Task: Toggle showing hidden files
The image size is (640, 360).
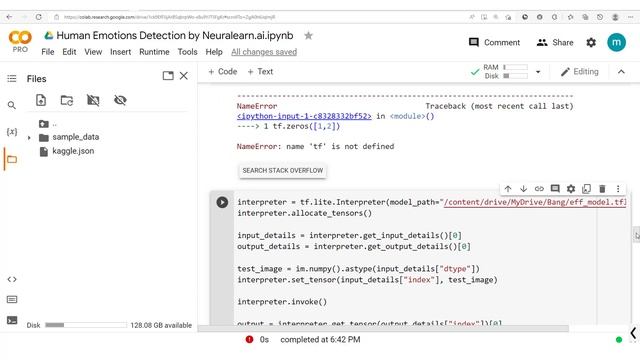Action: [x=120, y=100]
